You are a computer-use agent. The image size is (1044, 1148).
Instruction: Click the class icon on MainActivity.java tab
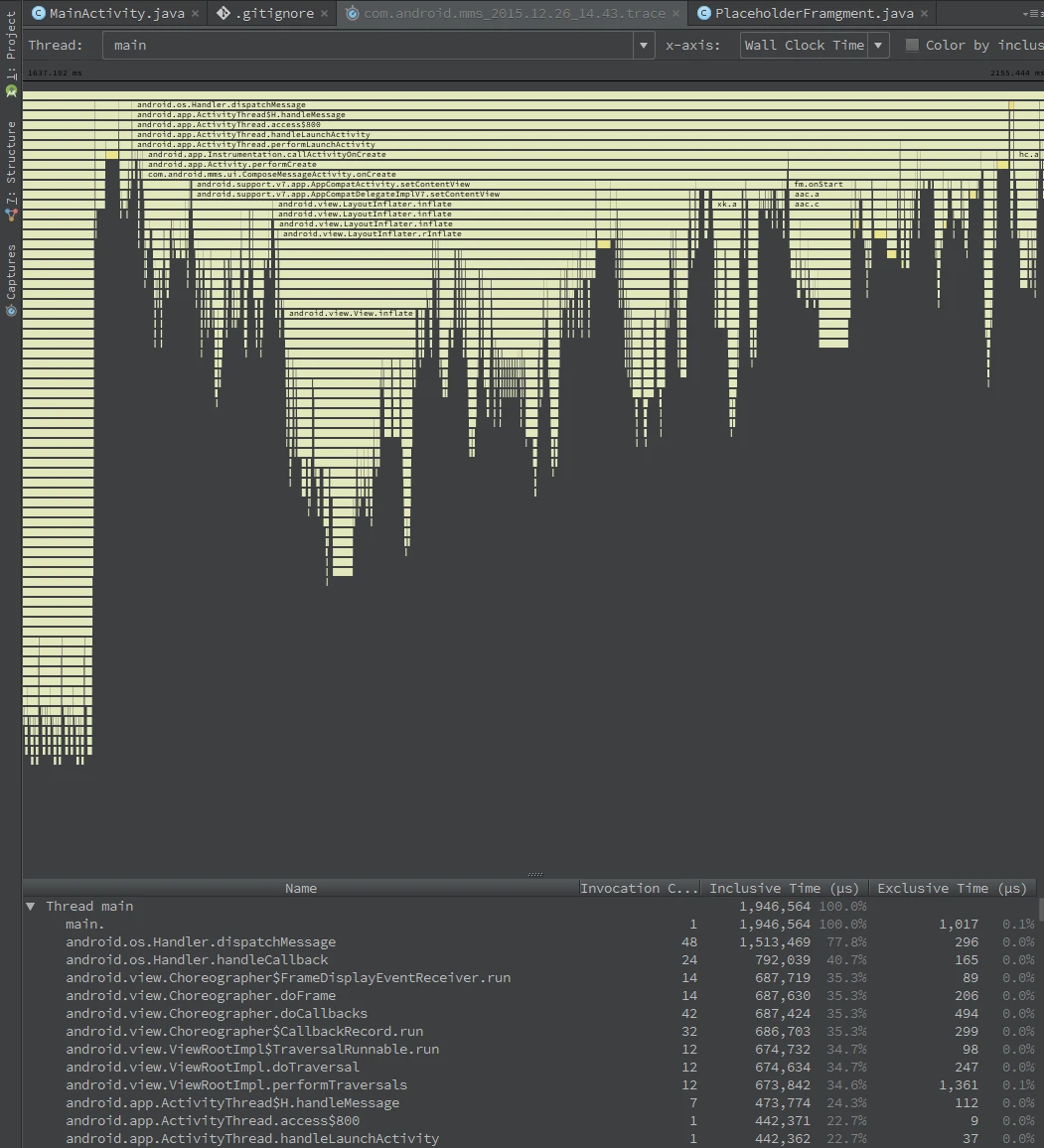pyautogui.click(x=39, y=14)
